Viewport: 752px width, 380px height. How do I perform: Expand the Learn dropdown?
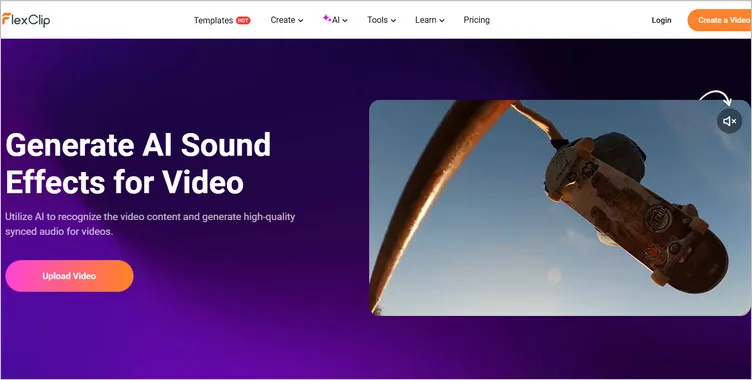tap(430, 20)
